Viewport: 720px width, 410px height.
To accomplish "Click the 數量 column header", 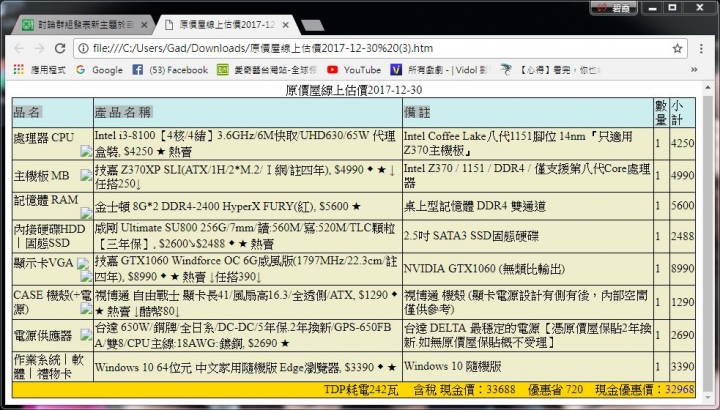I will pyautogui.click(x=661, y=112).
